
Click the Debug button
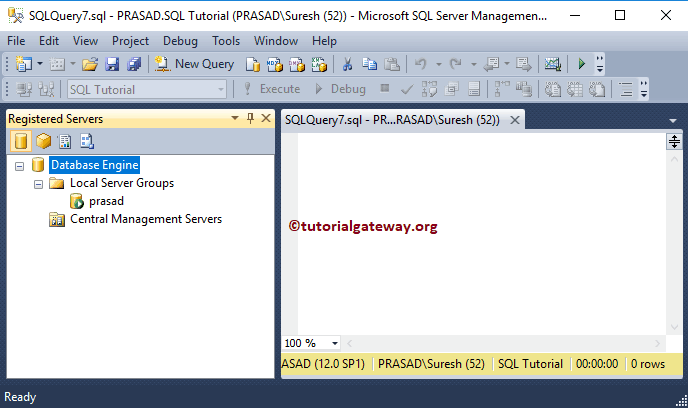340,89
